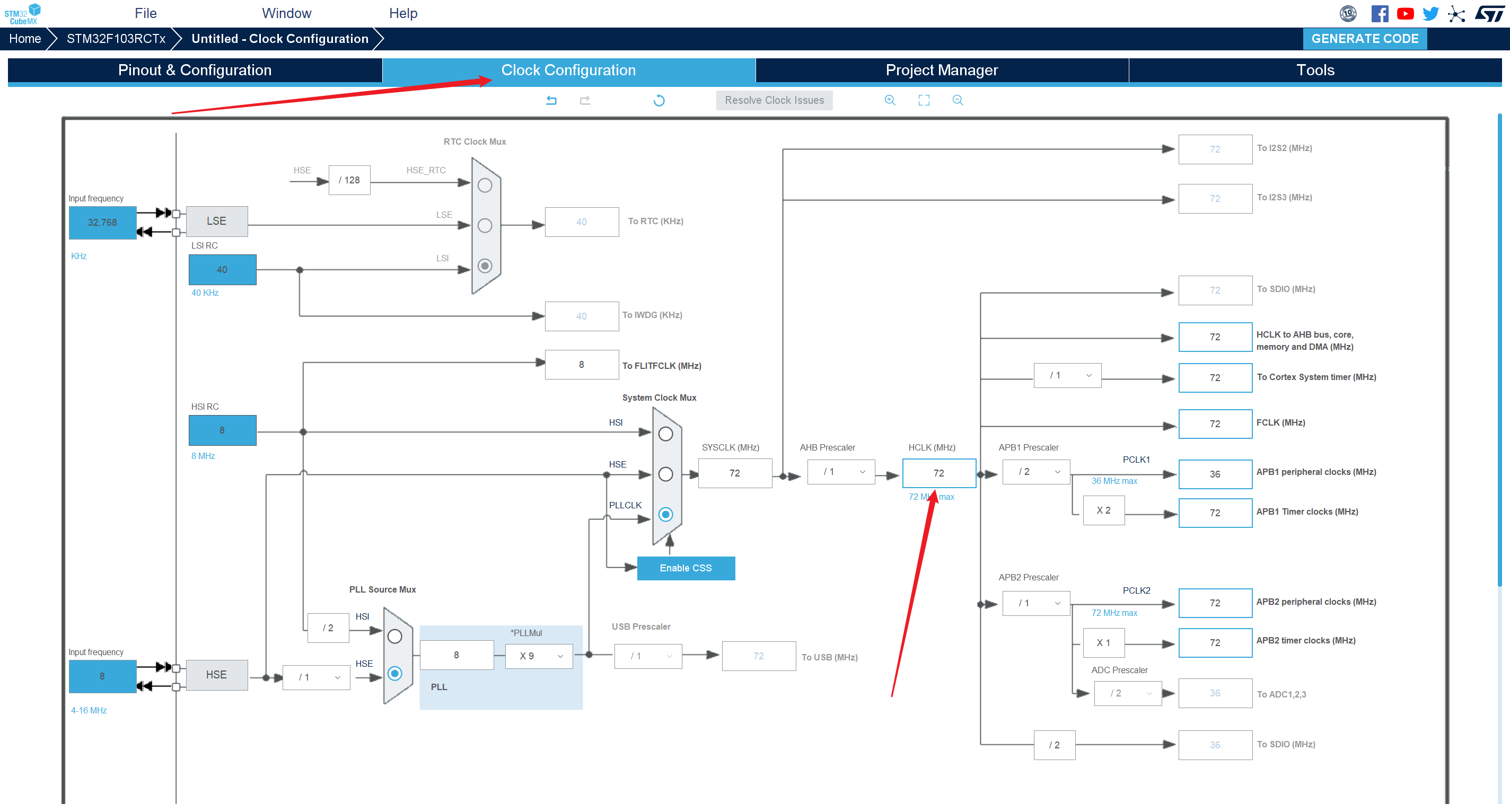This screenshot has width=1510, height=812.
Task: Open the File menu
Action: coord(145,13)
